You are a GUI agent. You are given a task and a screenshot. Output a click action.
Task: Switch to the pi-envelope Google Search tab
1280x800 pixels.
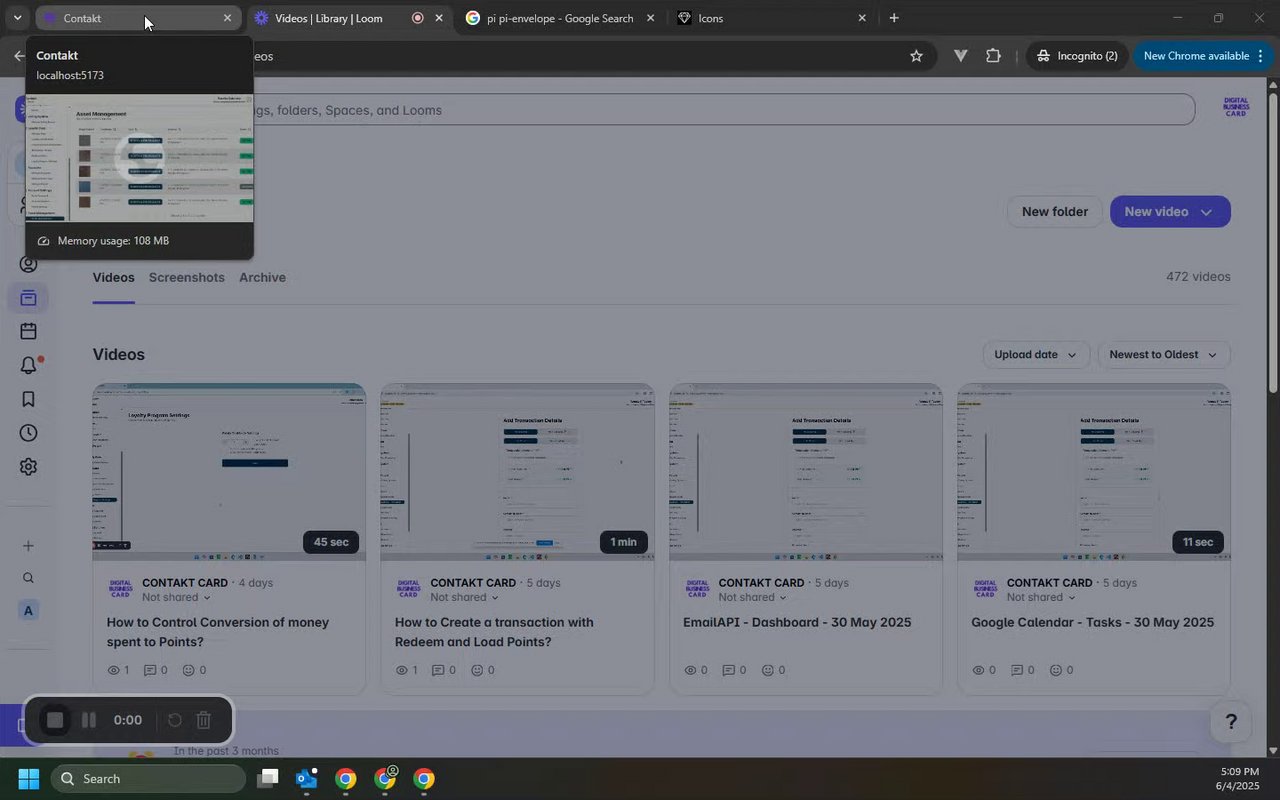tap(559, 18)
